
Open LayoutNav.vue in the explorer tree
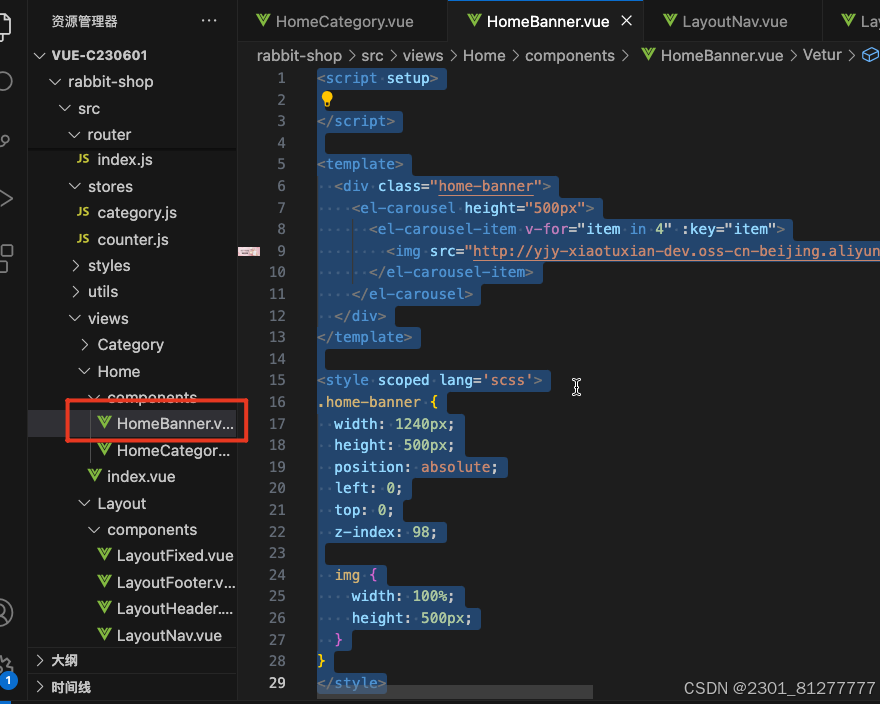(169, 636)
